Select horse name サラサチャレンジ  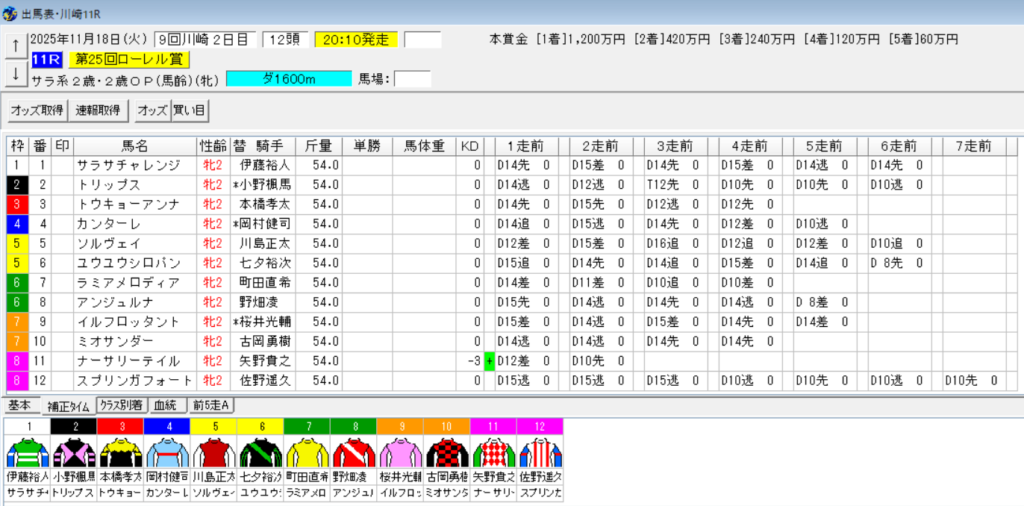[128, 166]
